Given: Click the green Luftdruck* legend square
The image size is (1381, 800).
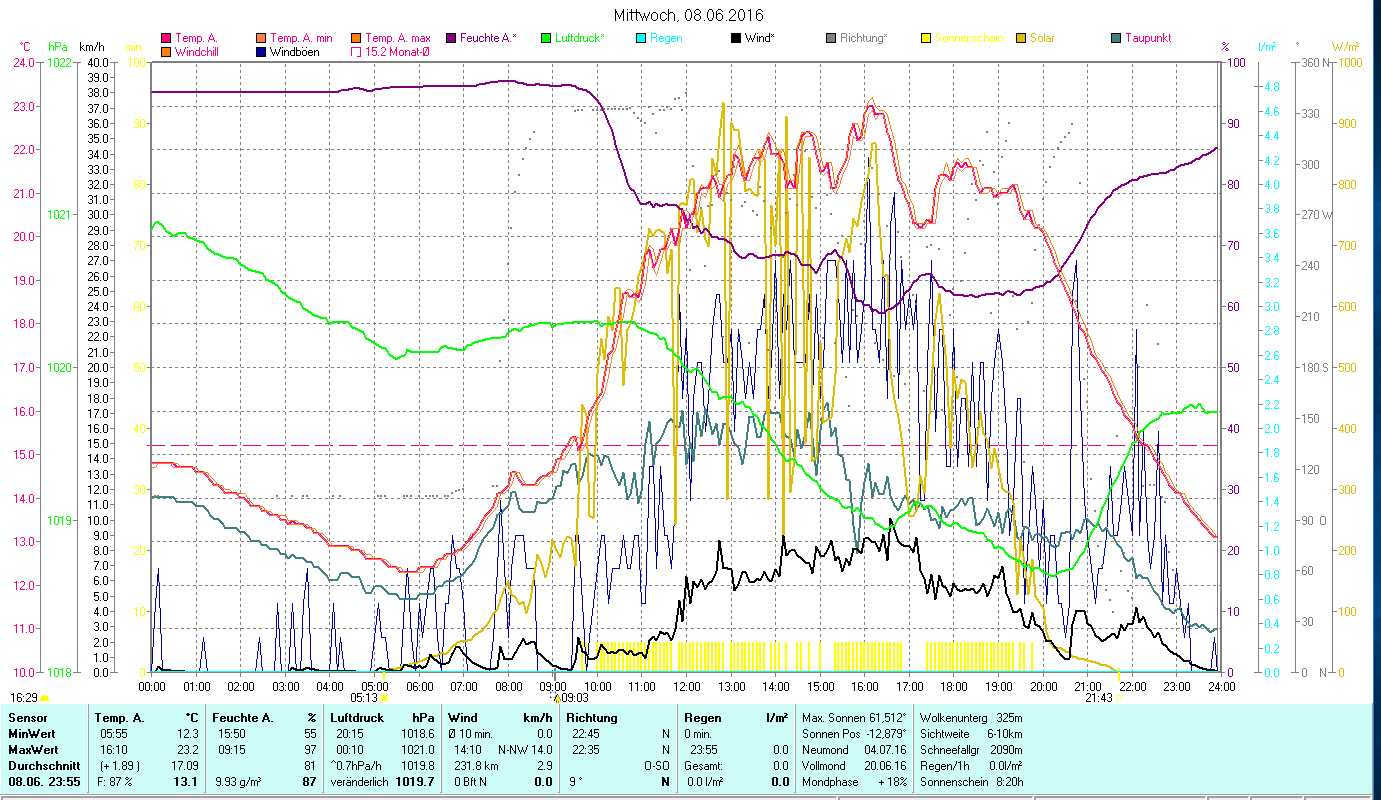Looking at the screenshot, I should pos(545,38).
